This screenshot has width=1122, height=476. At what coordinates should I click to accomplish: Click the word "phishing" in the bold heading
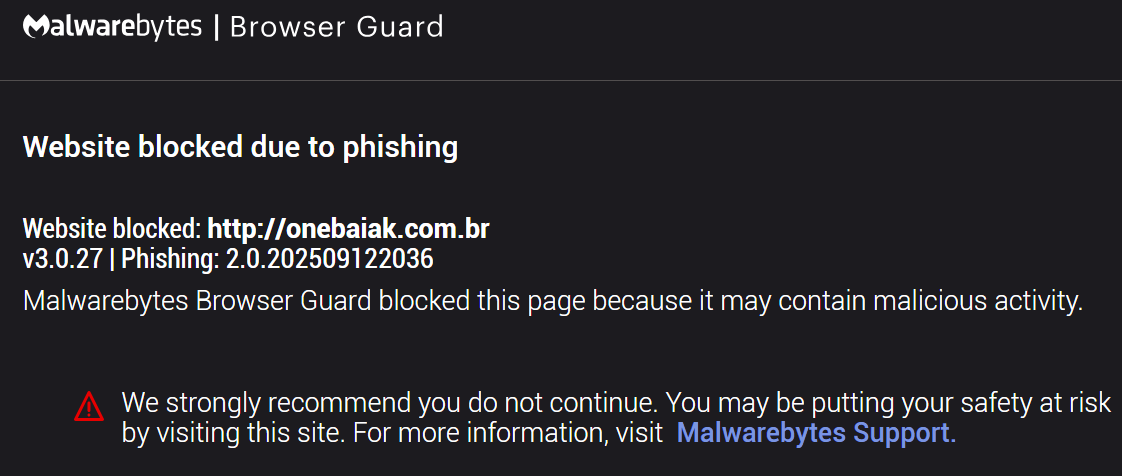pyautogui.click(x=400, y=148)
